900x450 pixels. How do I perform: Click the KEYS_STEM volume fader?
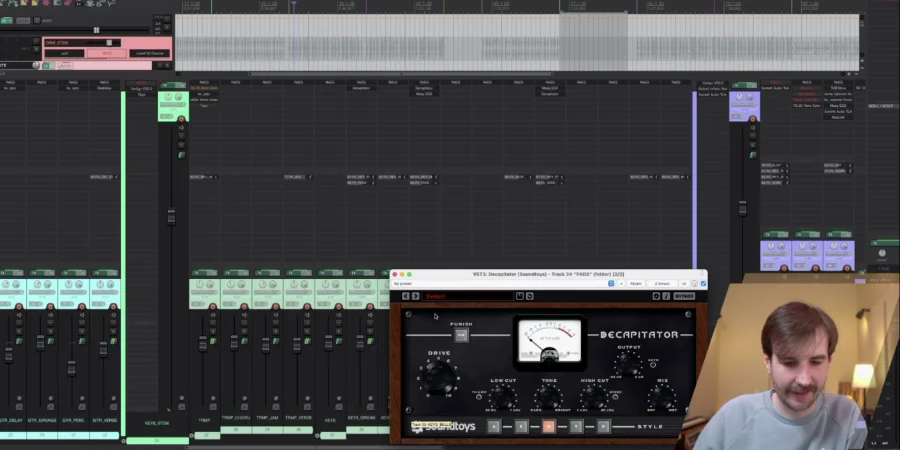tap(171, 216)
